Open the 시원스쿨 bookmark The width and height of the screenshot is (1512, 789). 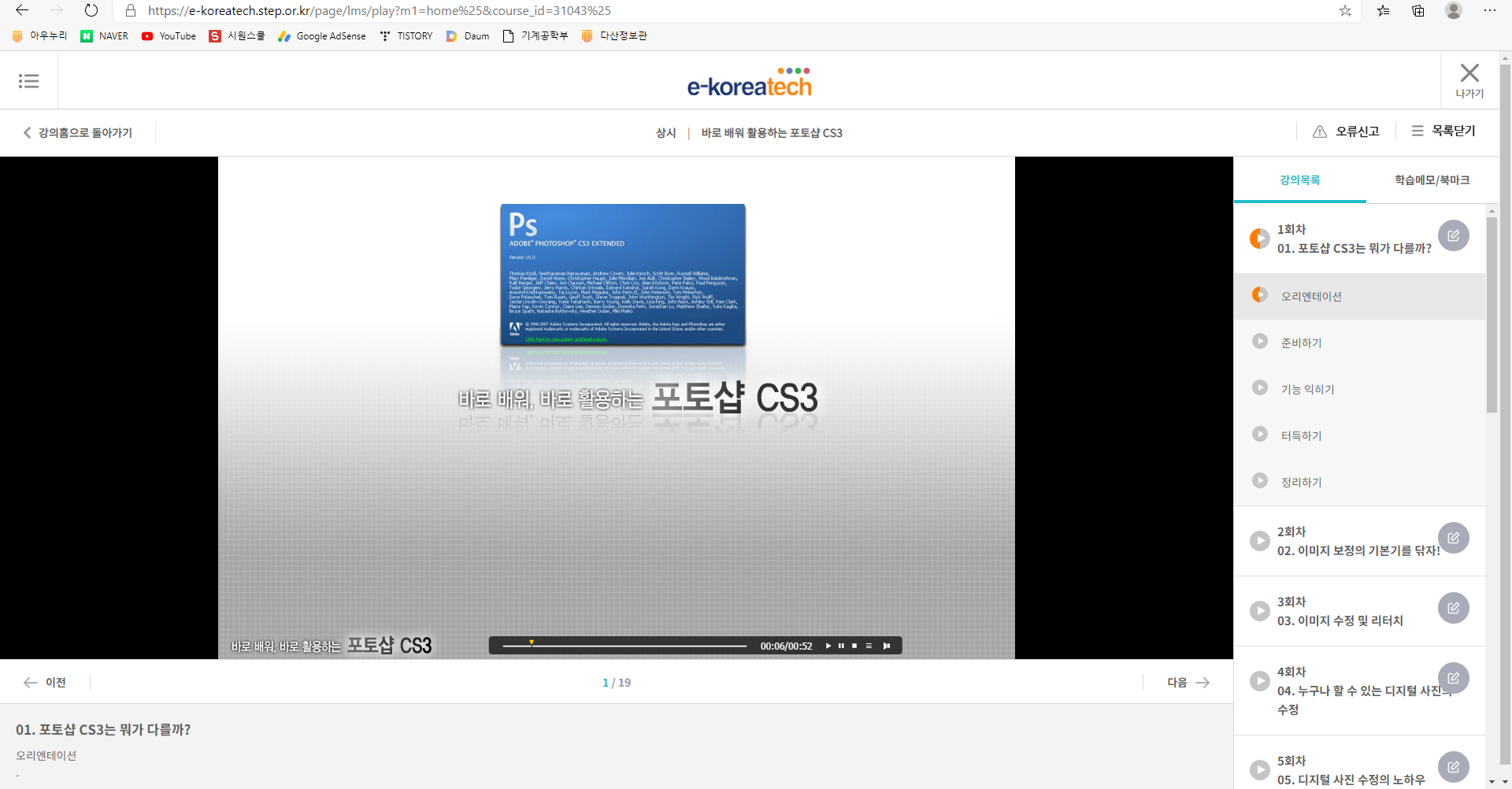pos(237,35)
